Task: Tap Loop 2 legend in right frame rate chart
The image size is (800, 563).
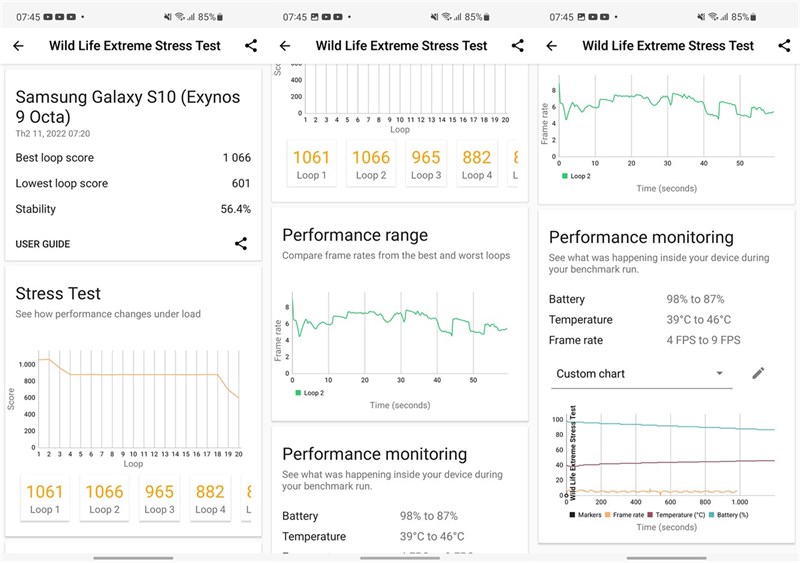Action: (576, 176)
